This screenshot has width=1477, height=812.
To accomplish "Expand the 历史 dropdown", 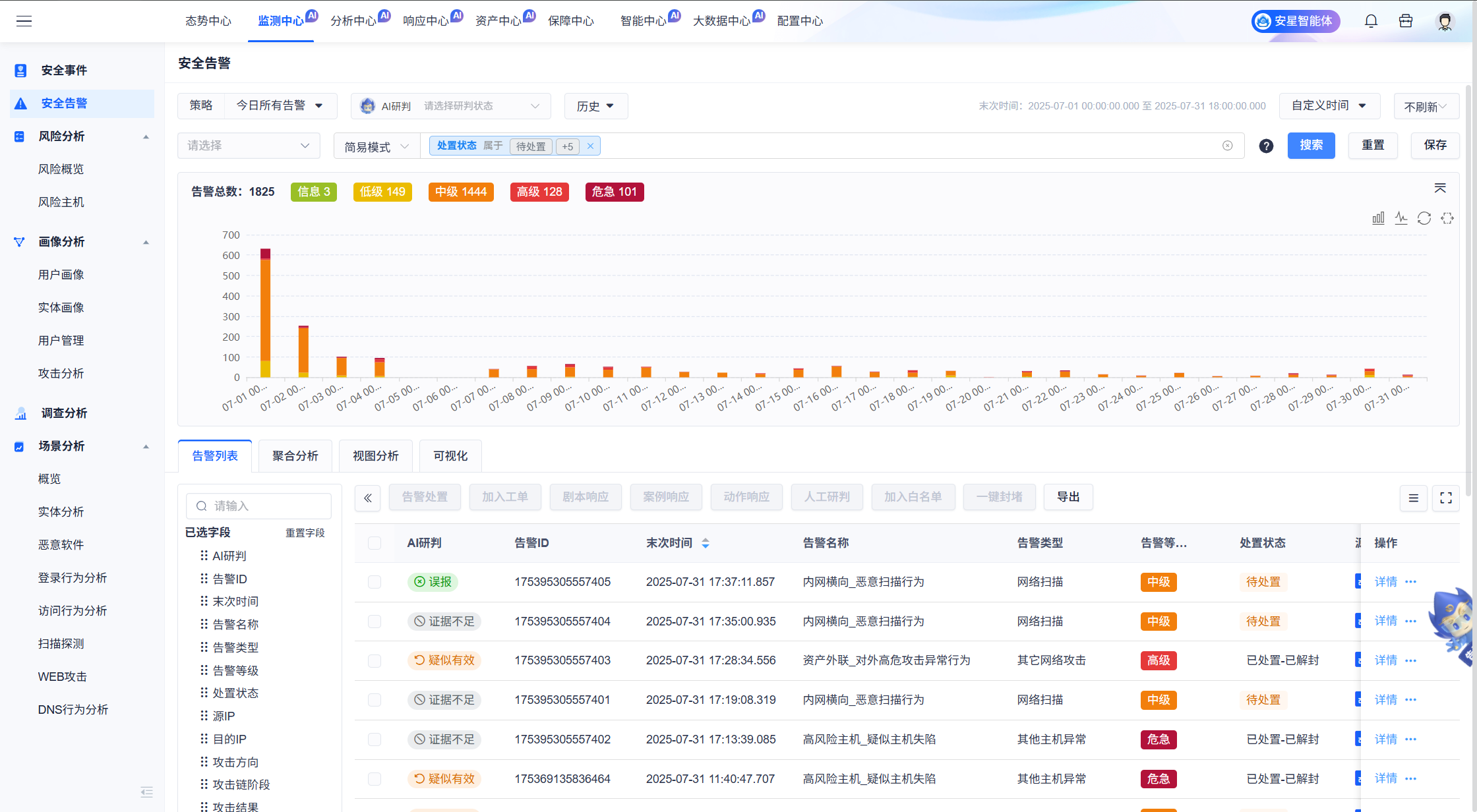I will pos(595,105).
